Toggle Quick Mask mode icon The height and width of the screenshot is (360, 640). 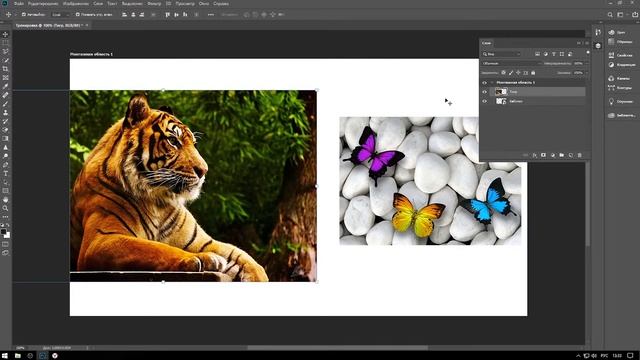(x=5, y=244)
